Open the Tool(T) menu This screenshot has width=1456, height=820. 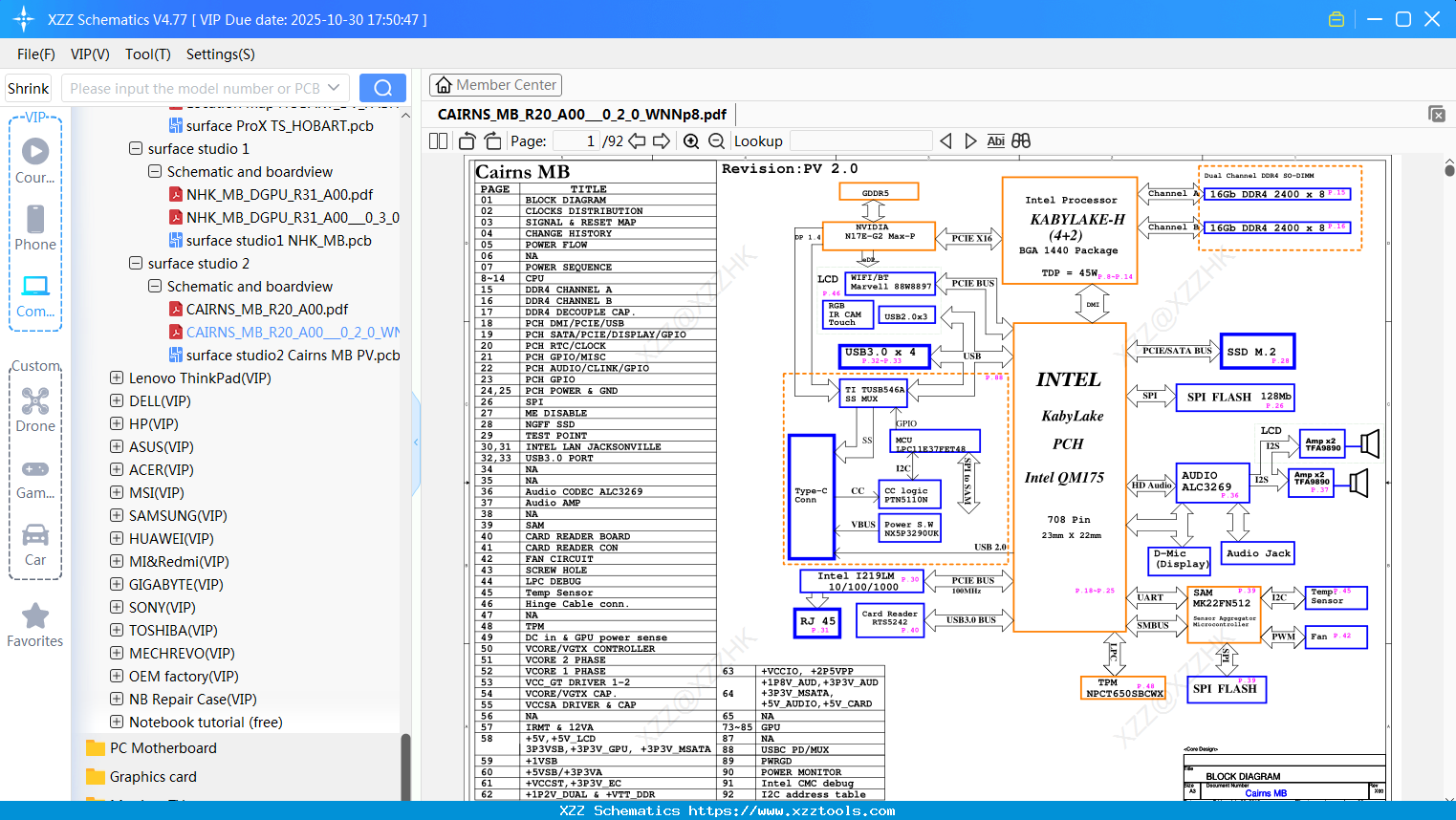click(148, 54)
